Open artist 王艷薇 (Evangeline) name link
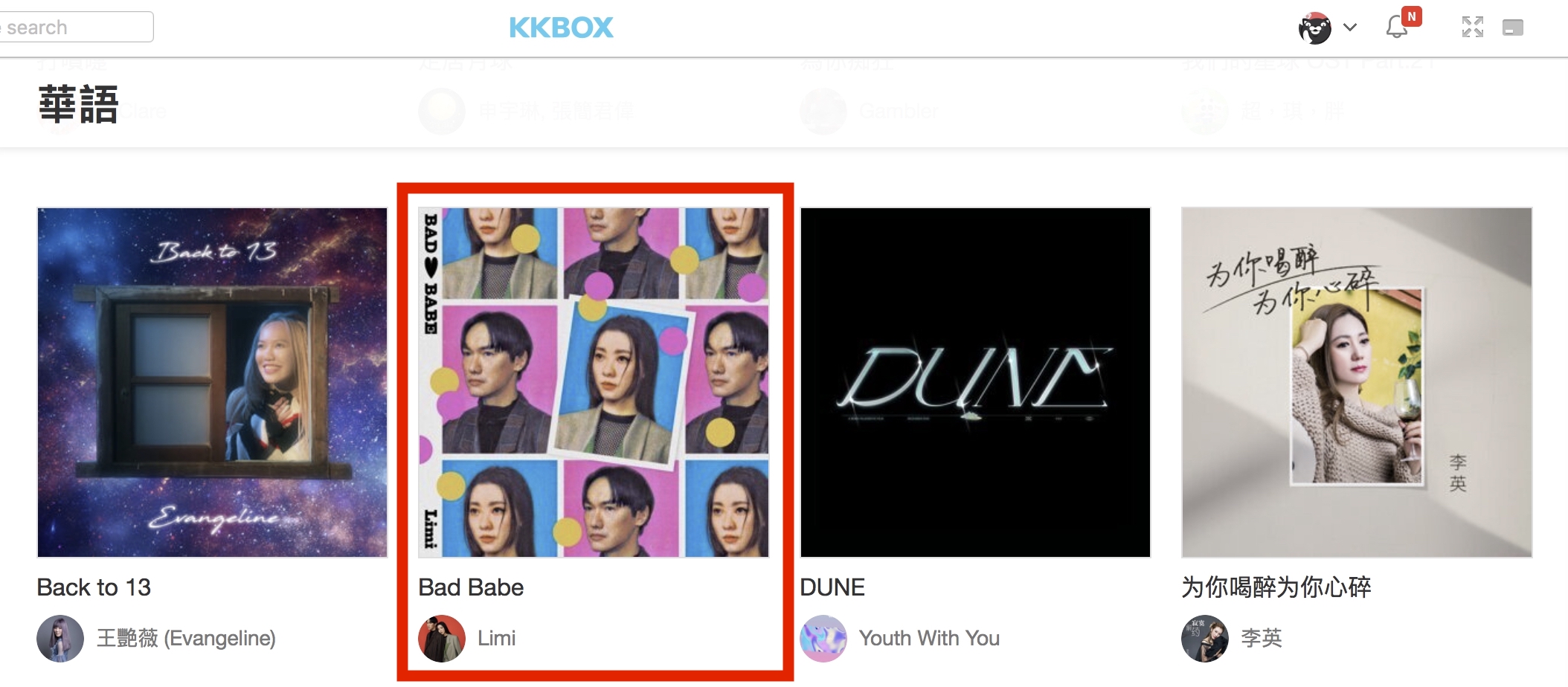Screen dimensions: 1568x687 pos(187,638)
